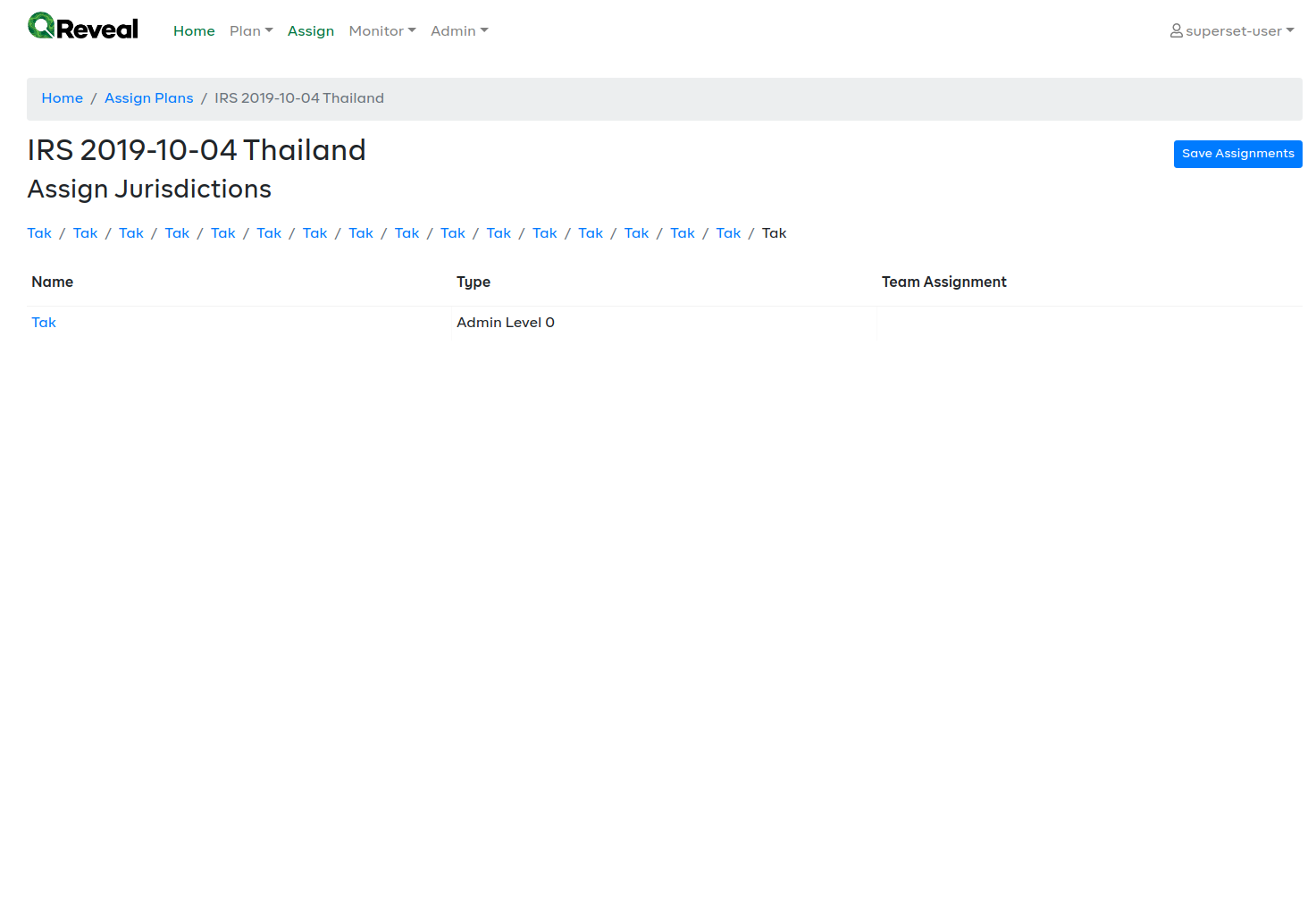Select the Assign menu item
1316x901 pixels.
311,30
